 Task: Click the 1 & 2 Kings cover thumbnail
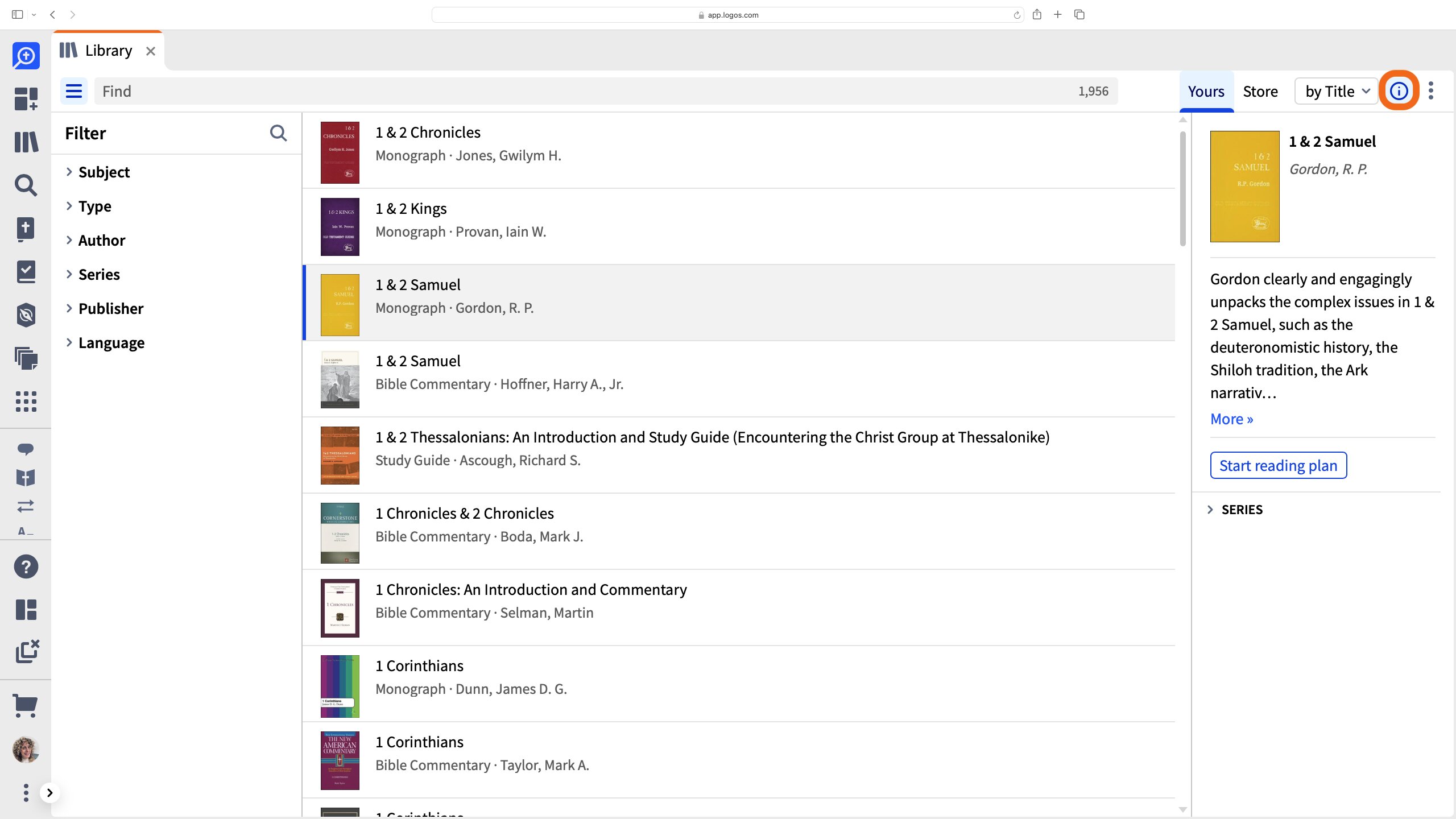click(x=340, y=227)
